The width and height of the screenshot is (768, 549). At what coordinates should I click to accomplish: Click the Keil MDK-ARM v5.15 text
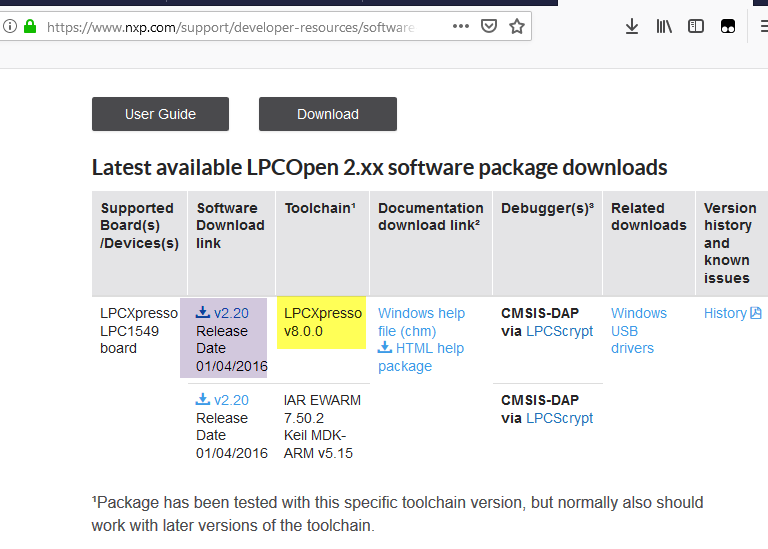[x=318, y=444]
